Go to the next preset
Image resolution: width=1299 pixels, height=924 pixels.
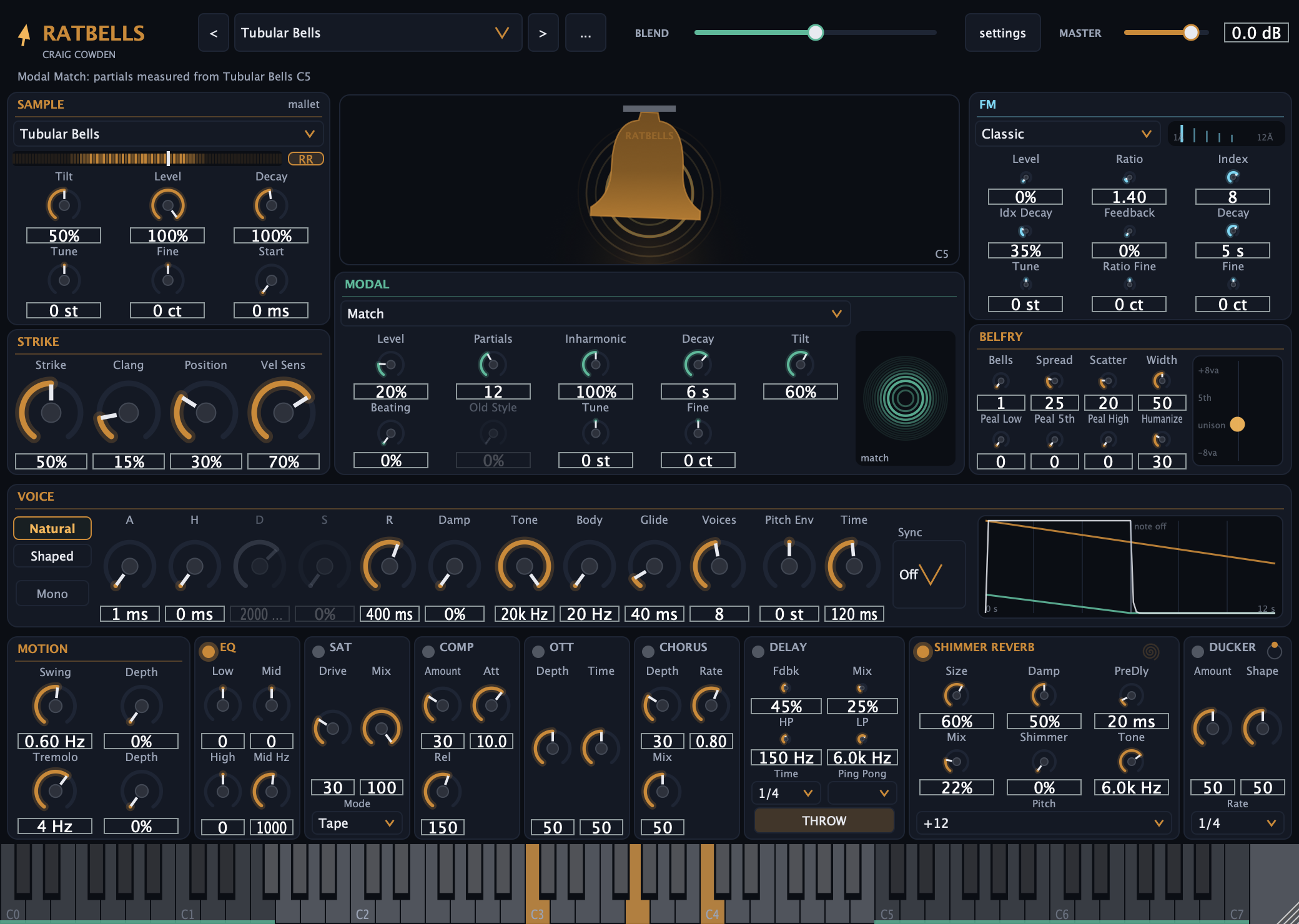point(543,32)
